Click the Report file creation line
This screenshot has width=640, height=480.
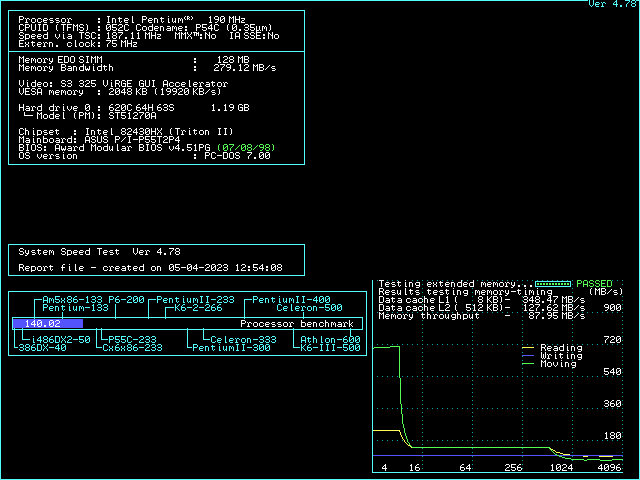[x=150, y=268]
